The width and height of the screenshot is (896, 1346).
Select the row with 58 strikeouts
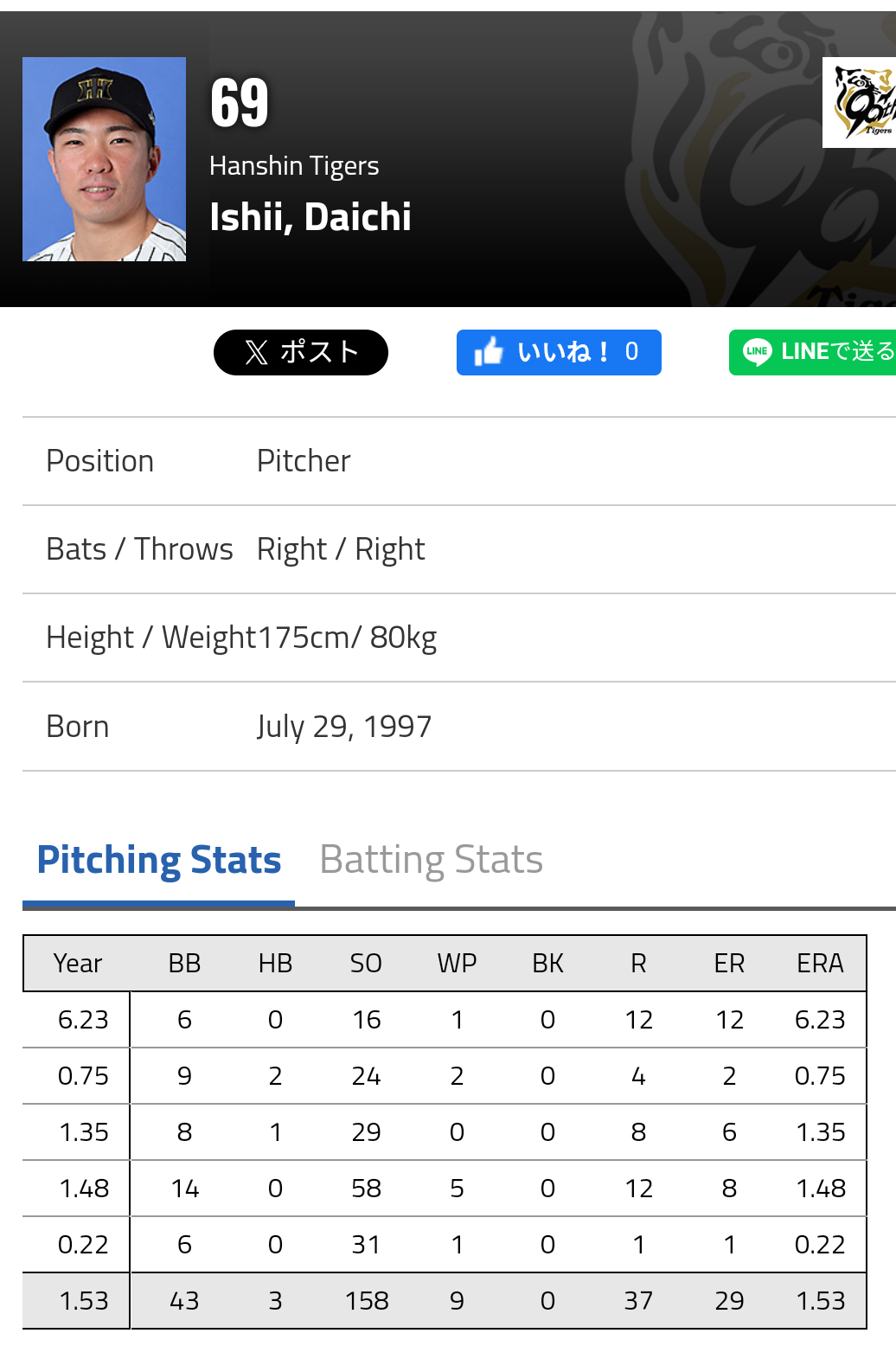click(x=445, y=1188)
